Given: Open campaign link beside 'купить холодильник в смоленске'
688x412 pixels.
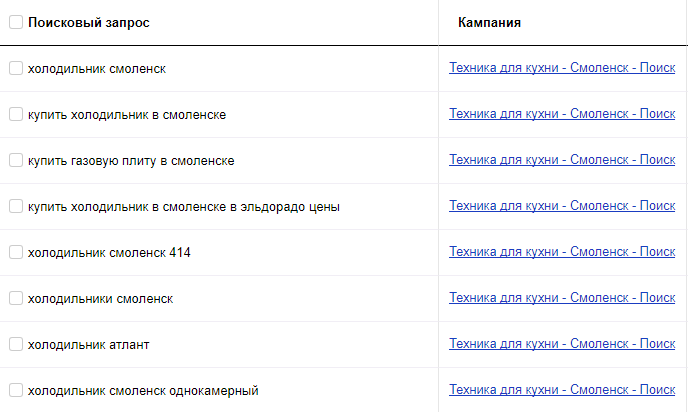Looking at the screenshot, I should [562, 114].
